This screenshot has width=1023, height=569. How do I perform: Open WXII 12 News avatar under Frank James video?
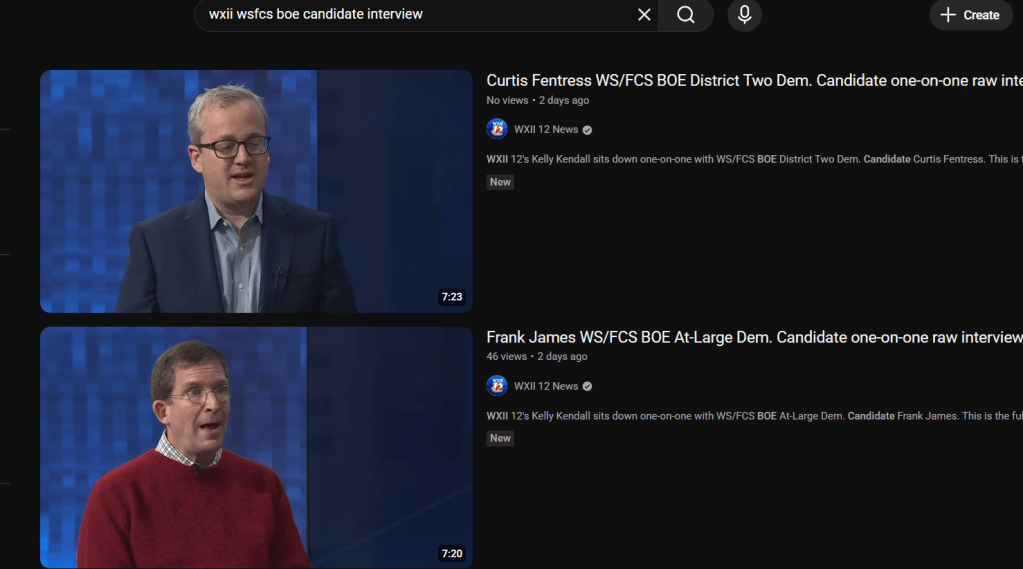click(x=497, y=386)
